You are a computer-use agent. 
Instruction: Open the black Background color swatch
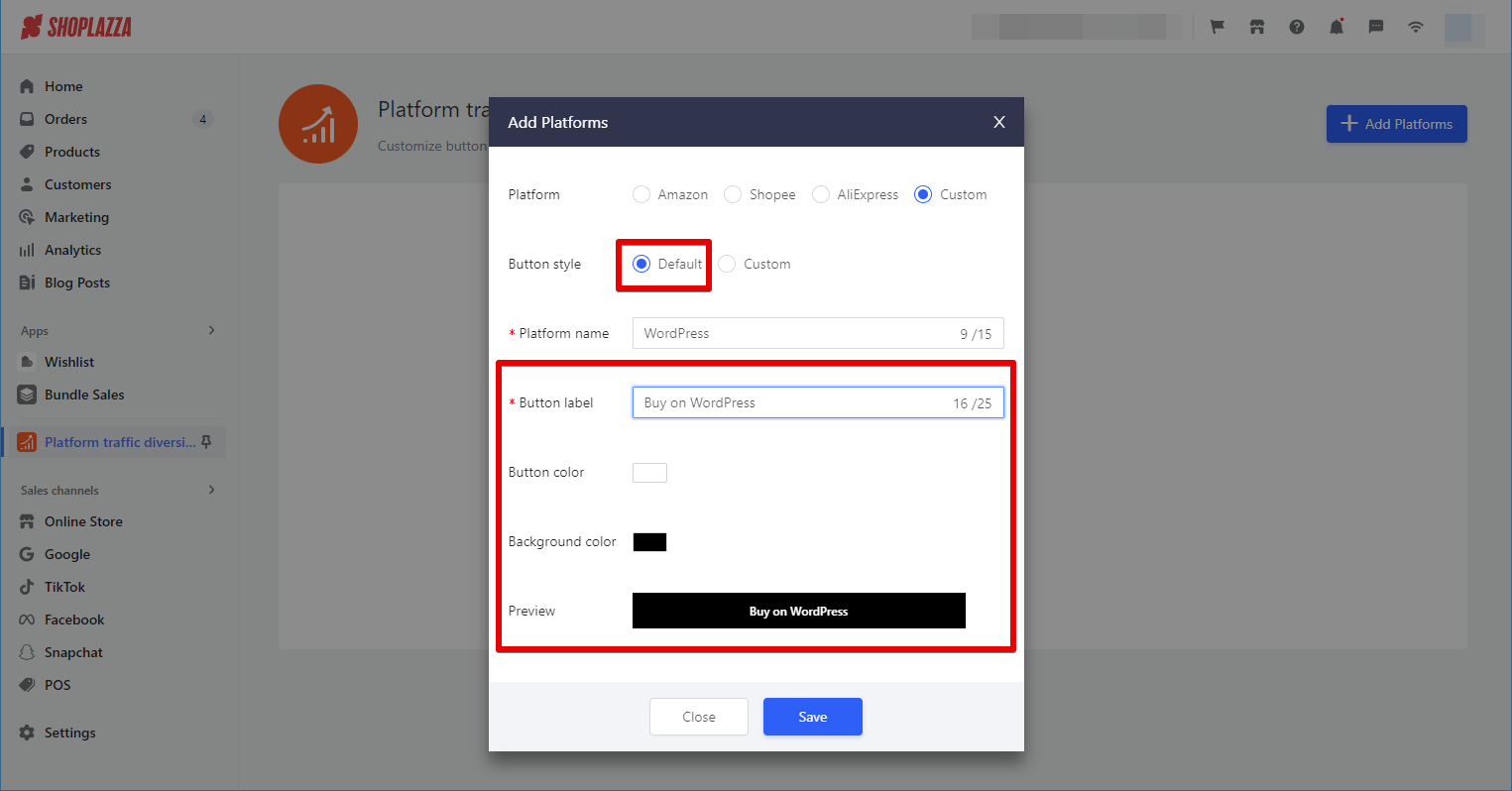(x=649, y=542)
